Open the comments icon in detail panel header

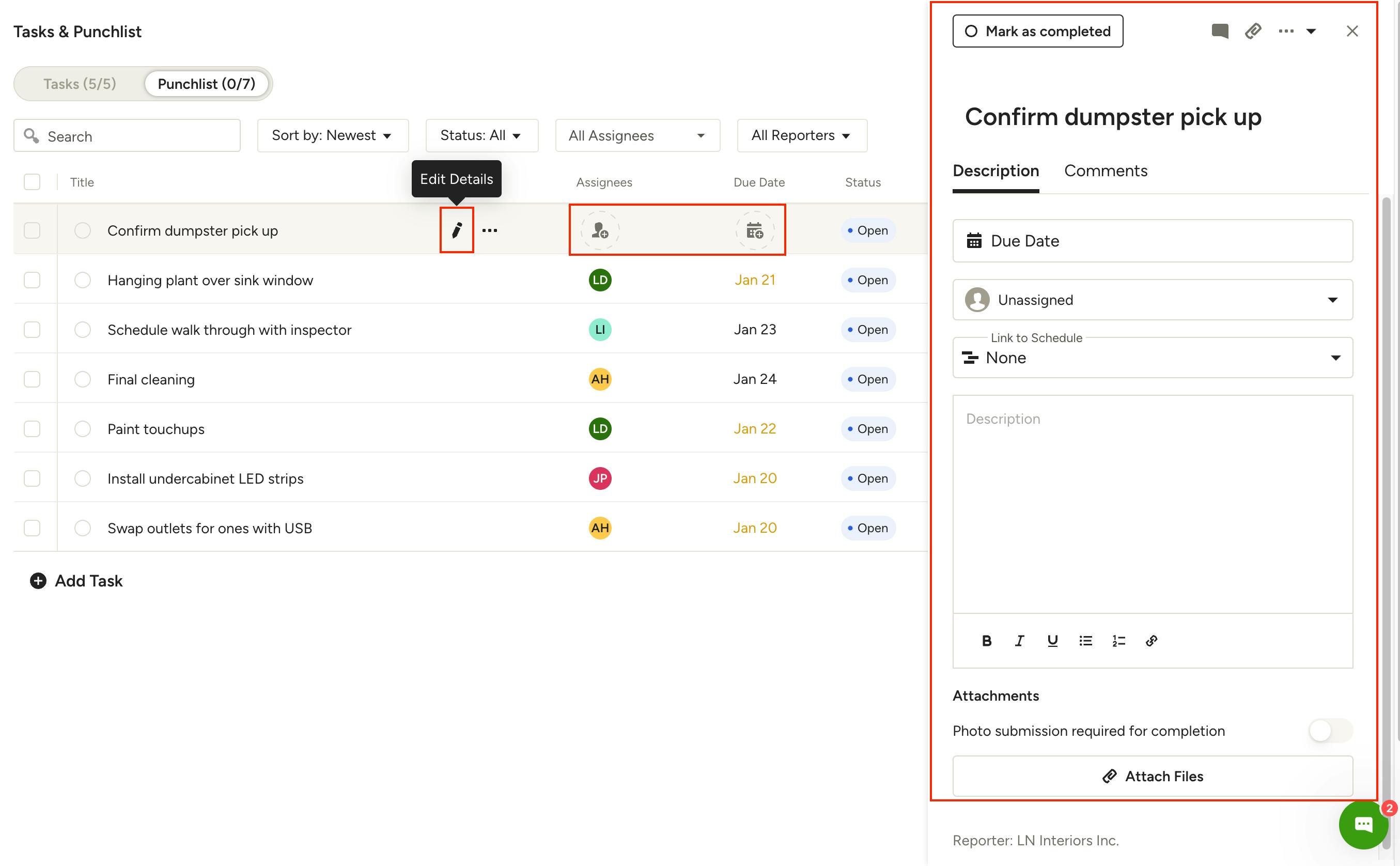pyautogui.click(x=1220, y=31)
